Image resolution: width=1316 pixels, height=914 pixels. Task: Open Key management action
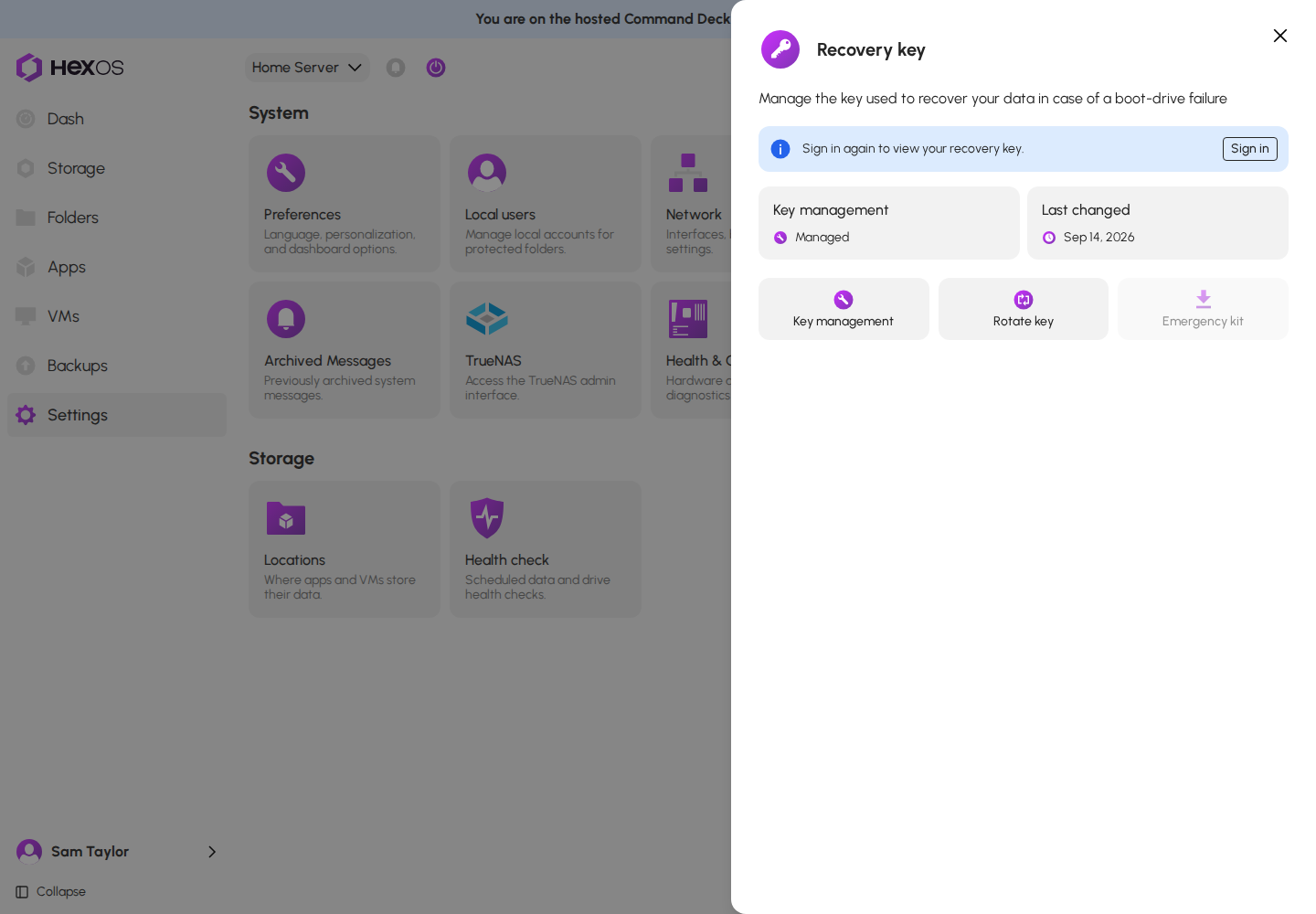pyautogui.click(x=844, y=309)
